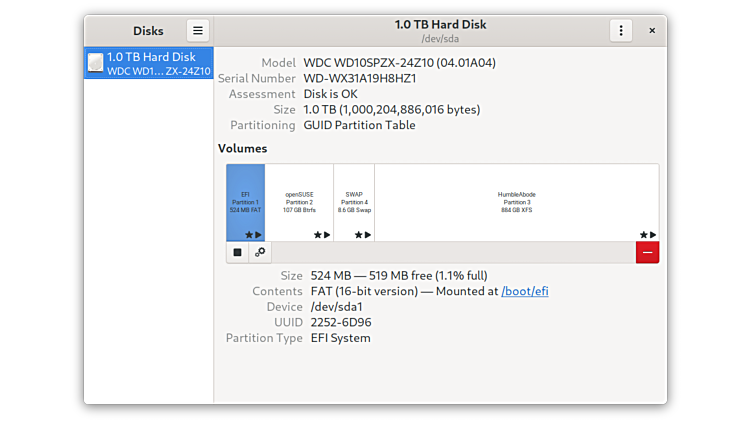Open the drive options kebab menu

pos(621,31)
